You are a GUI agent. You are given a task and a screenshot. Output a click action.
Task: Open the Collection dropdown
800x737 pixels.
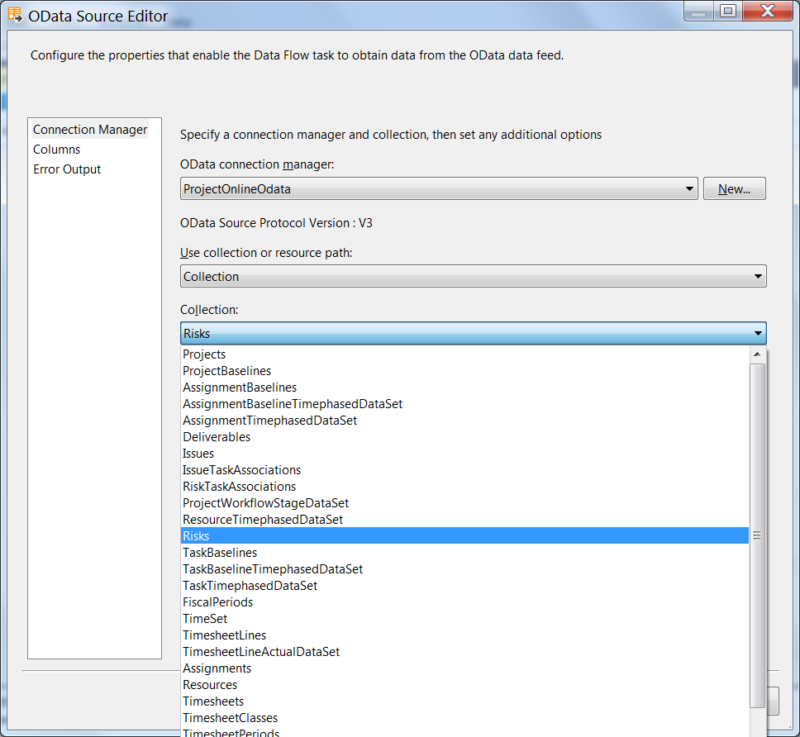tap(757, 332)
